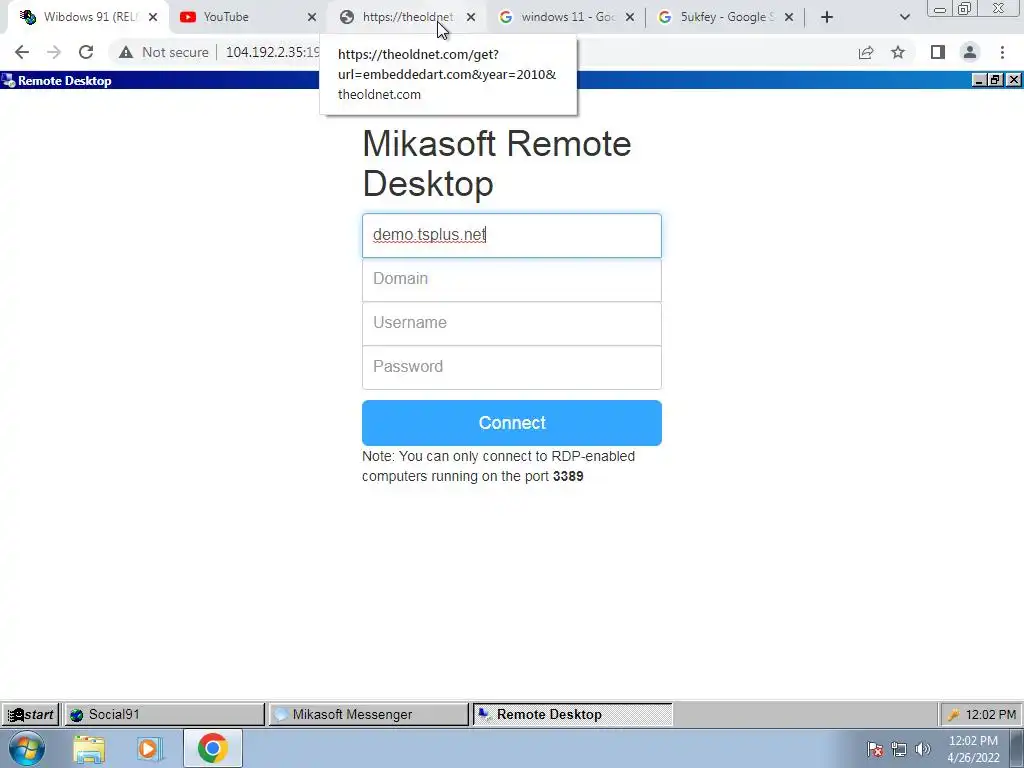Open the Chrome profile avatar icon
Screen dimensions: 1024x768
[970, 52]
